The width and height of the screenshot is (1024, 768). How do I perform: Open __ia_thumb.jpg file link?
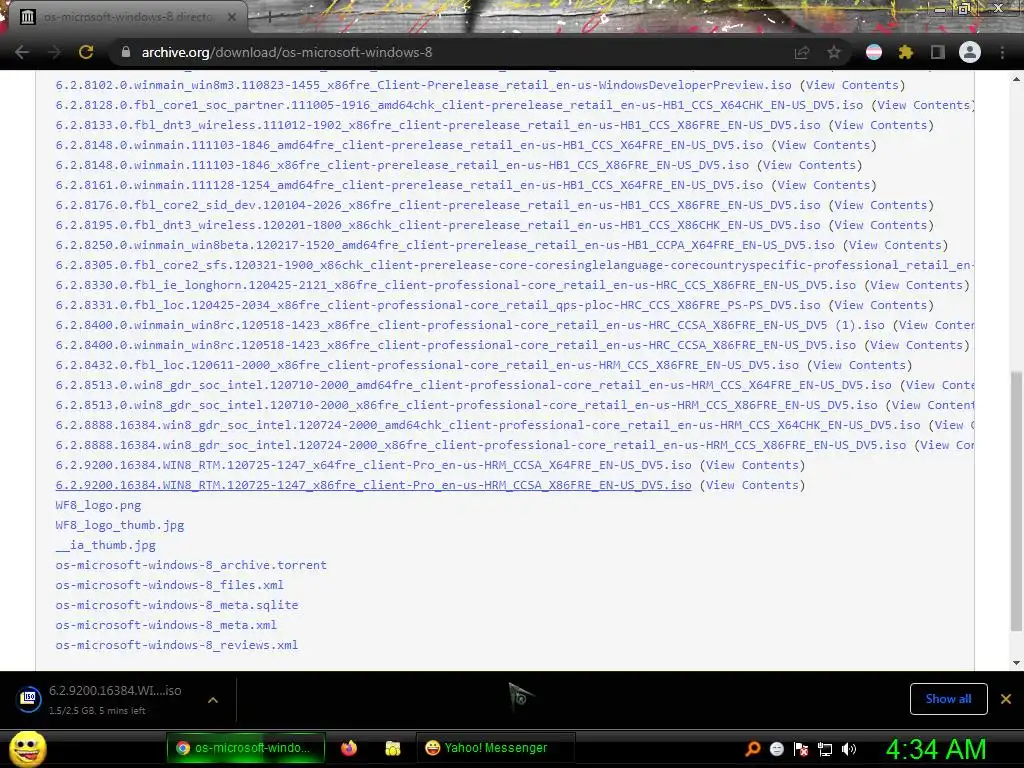point(105,545)
